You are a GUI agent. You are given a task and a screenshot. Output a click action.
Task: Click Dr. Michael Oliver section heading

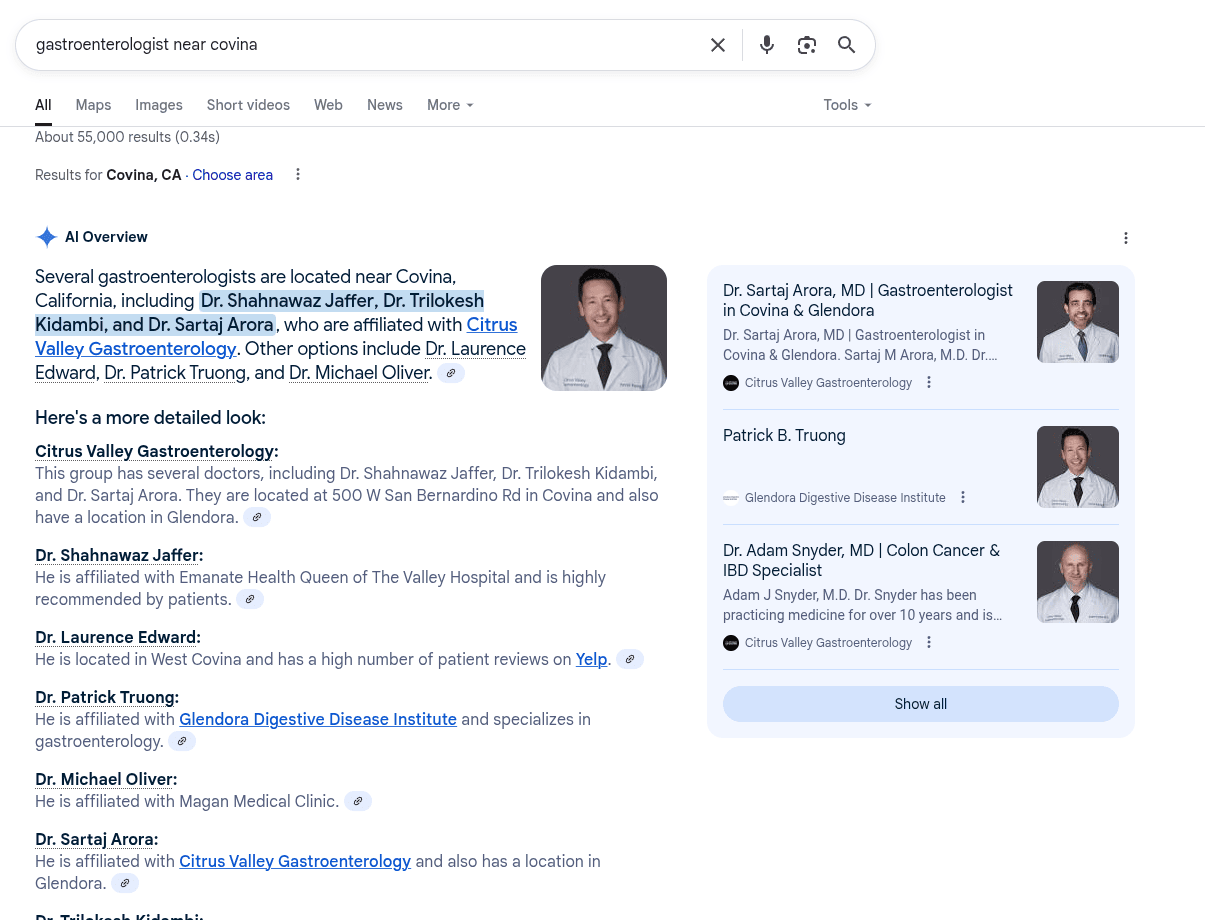click(x=106, y=780)
